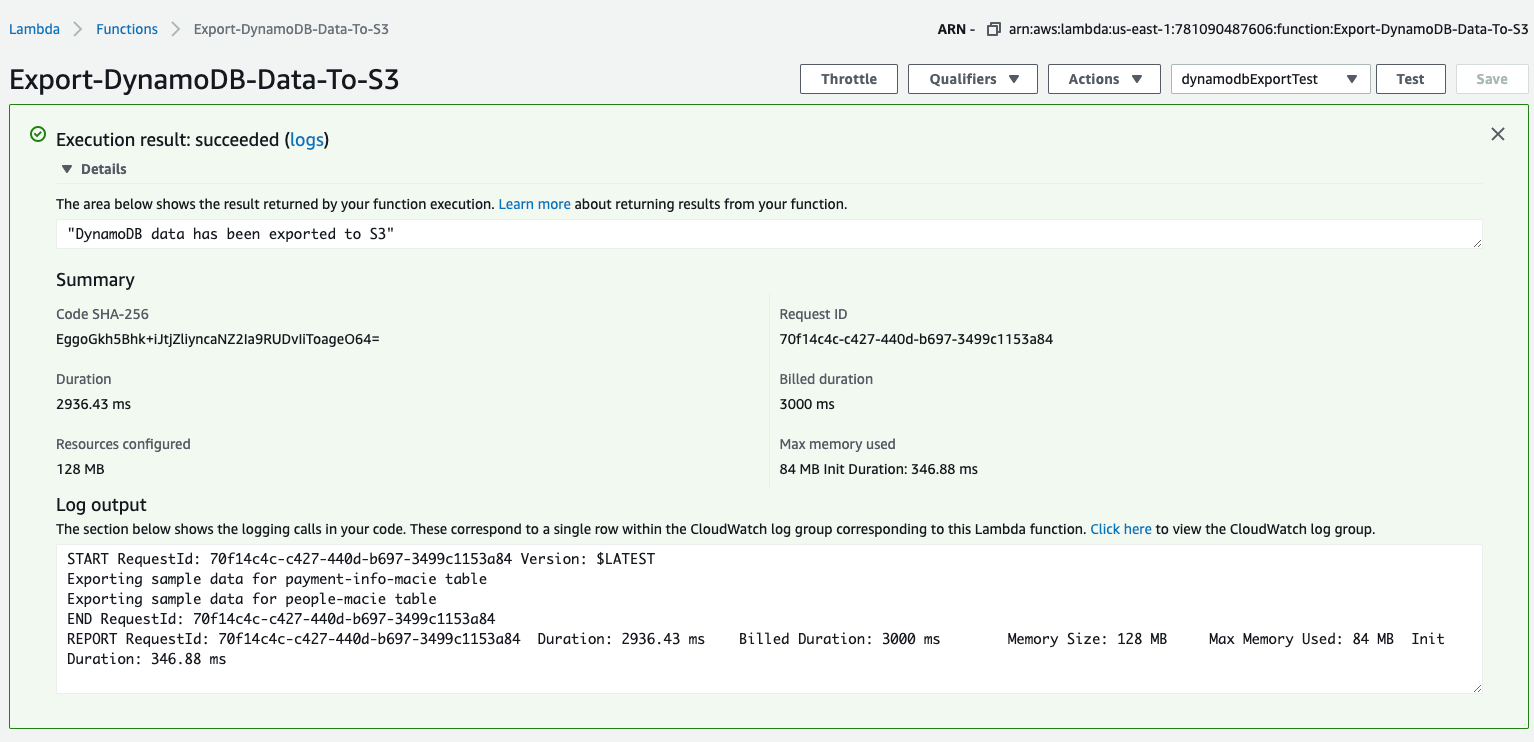
Task: Click the END RequestId log line
Action: (281, 619)
